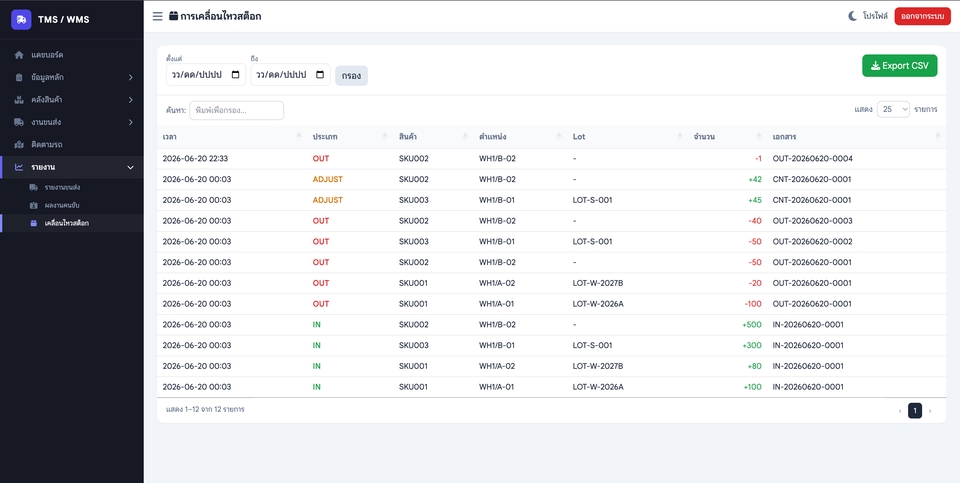Open the งานขนส่ง menu item
The image size is (960, 483).
(x=72, y=122)
